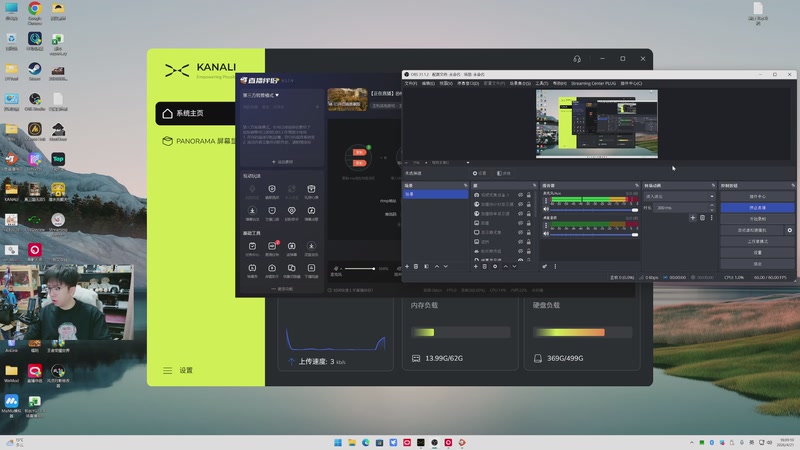The height and width of the screenshot is (450, 800).
Task: Open virtual camera settings gear in OBS Controls
Action: (x=790, y=230)
